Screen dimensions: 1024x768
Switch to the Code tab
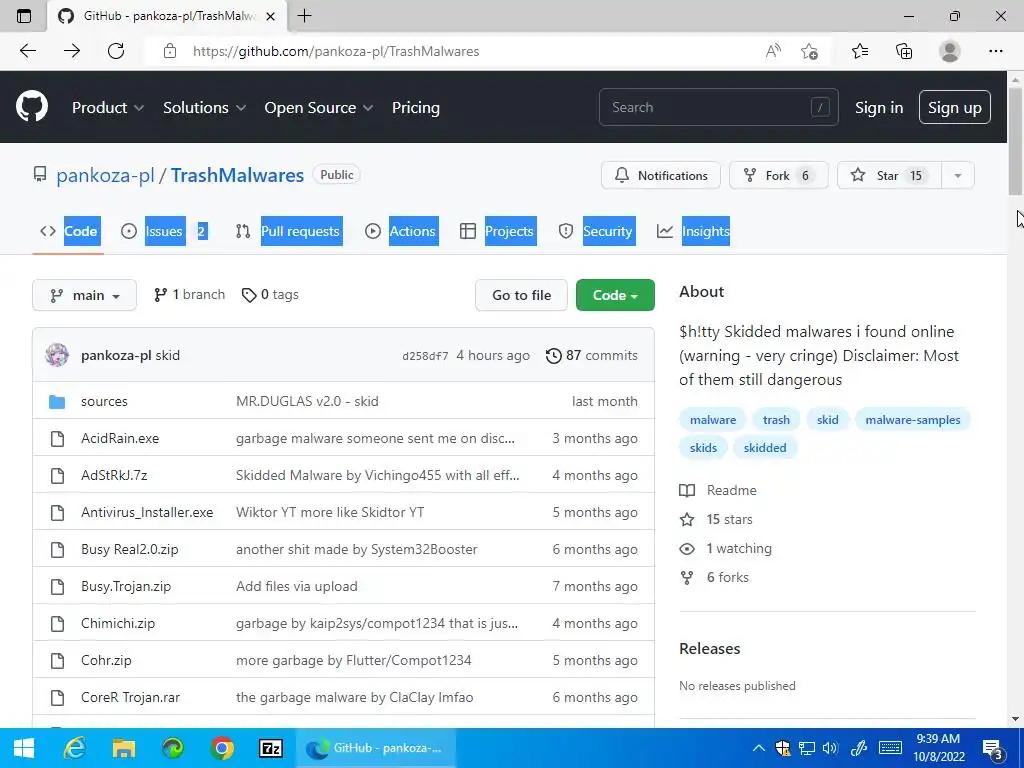click(x=69, y=231)
